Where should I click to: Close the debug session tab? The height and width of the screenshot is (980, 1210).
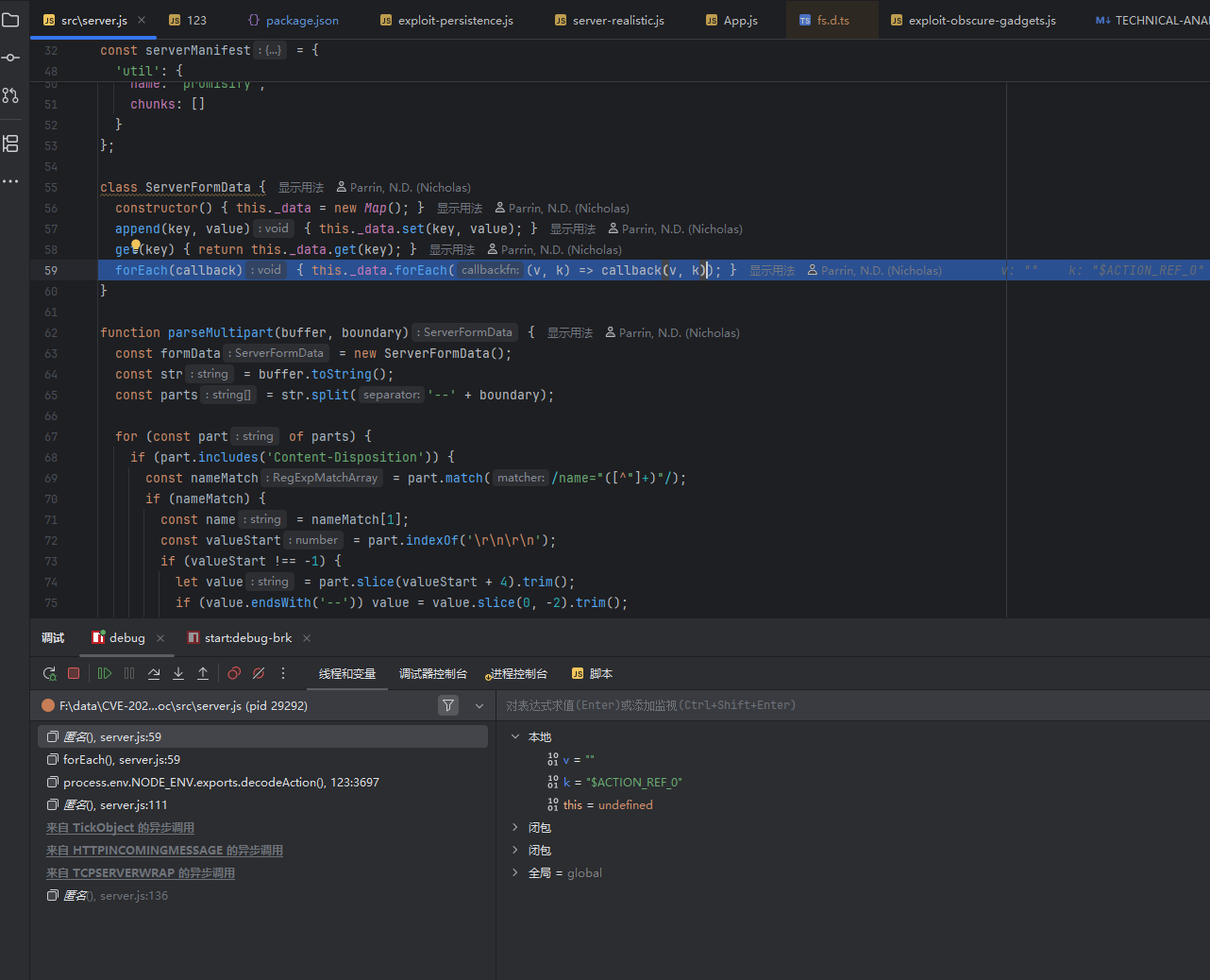pyautogui.click(x=160, y=638)
